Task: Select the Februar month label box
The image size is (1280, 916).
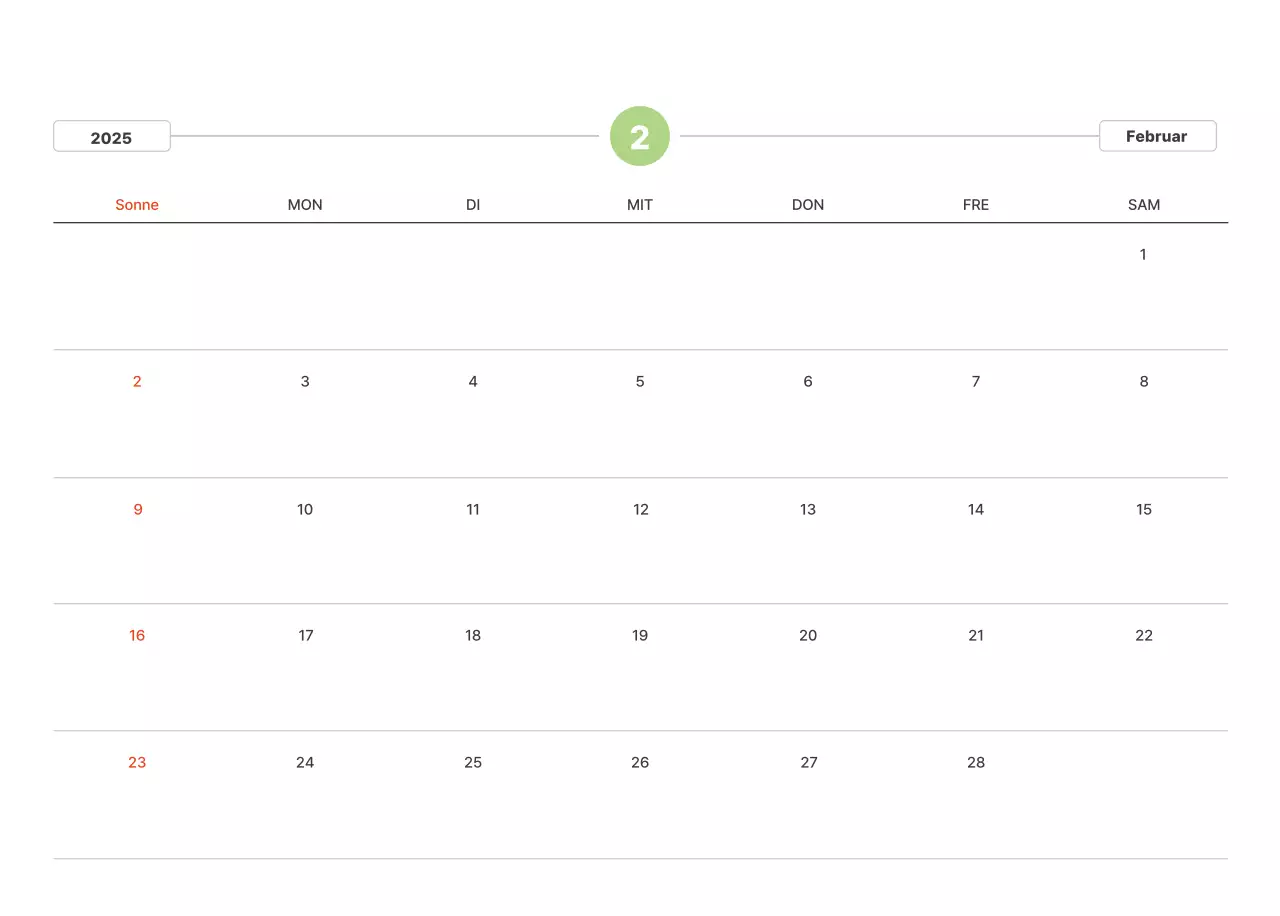Action: pyautogui.click(x=1157, y=136)
